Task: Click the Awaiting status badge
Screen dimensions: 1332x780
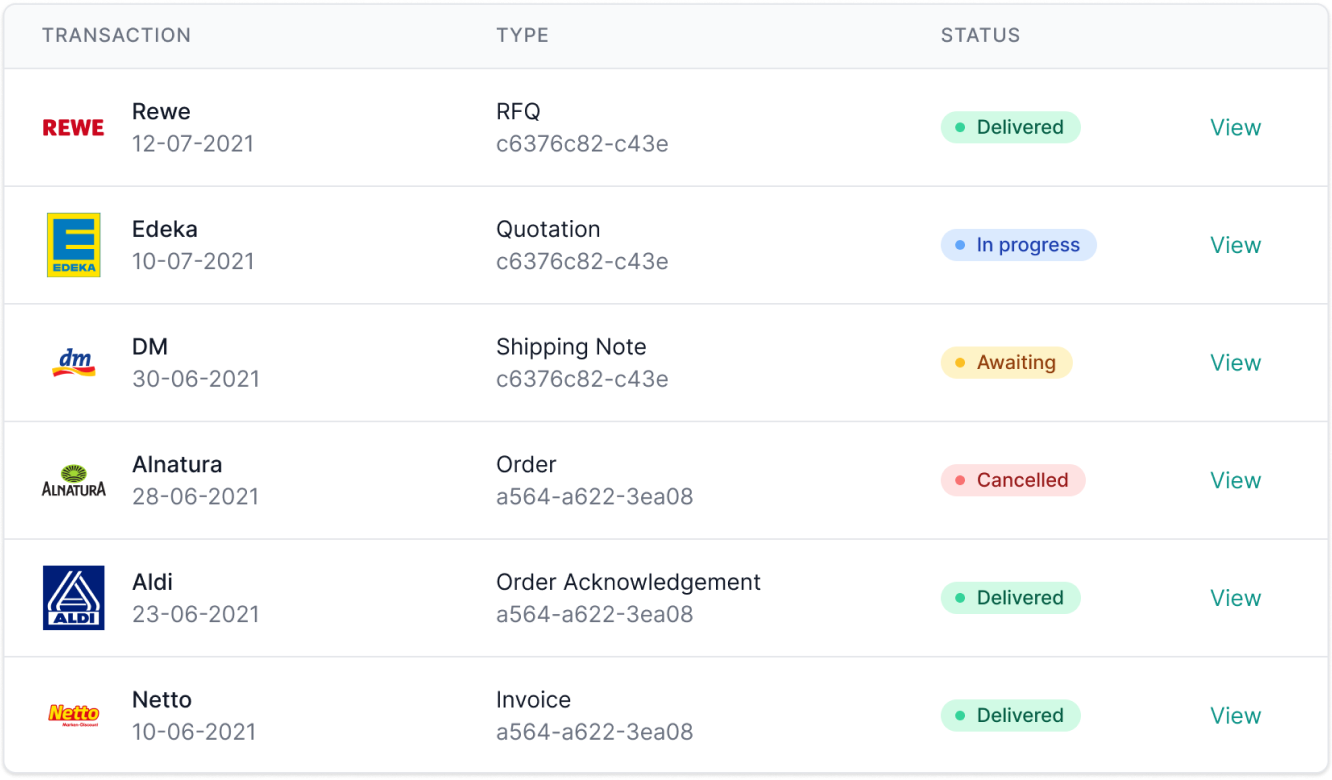Action: pyautogui.click(x=1006, y=363)
